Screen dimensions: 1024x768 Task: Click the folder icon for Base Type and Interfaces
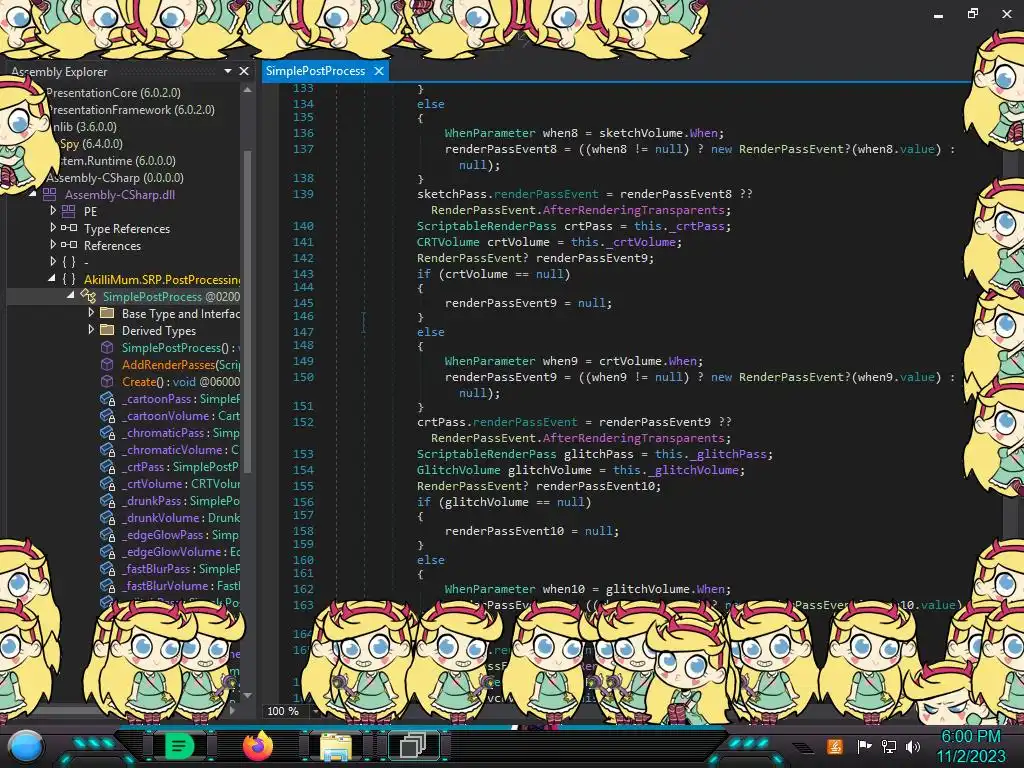click(107, 313)
